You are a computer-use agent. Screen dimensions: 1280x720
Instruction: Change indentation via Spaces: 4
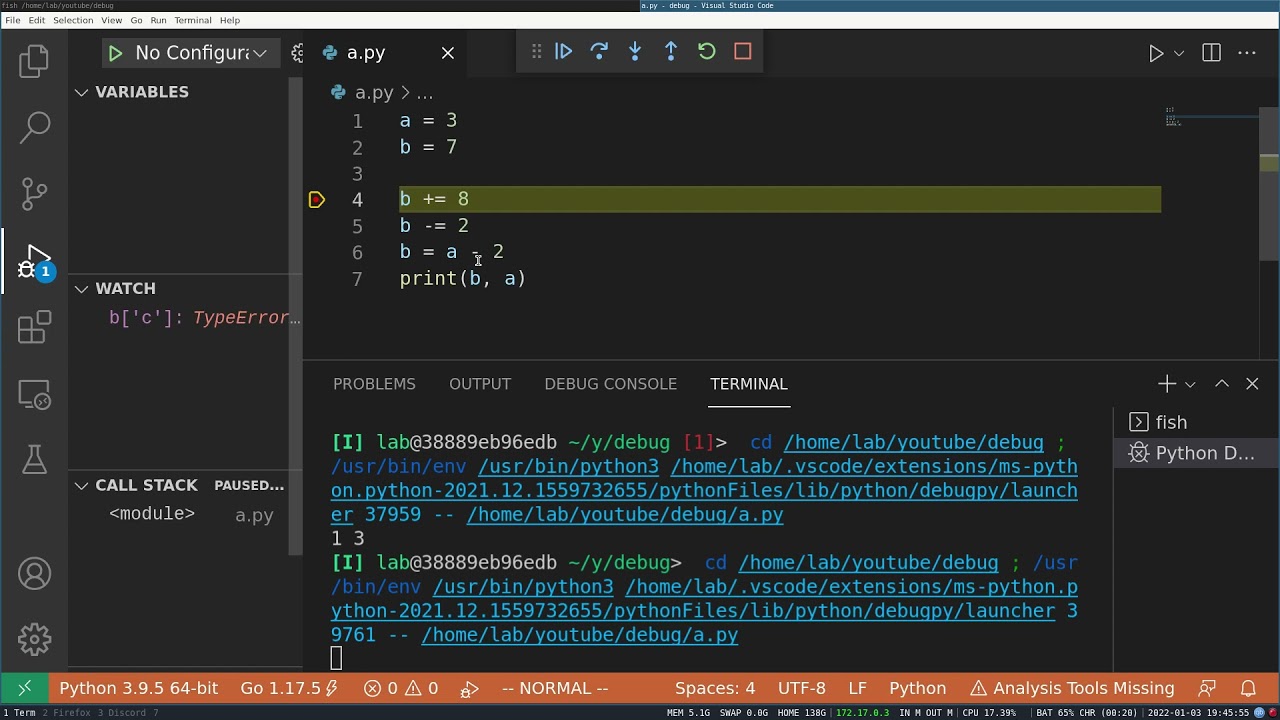[715, 688]
